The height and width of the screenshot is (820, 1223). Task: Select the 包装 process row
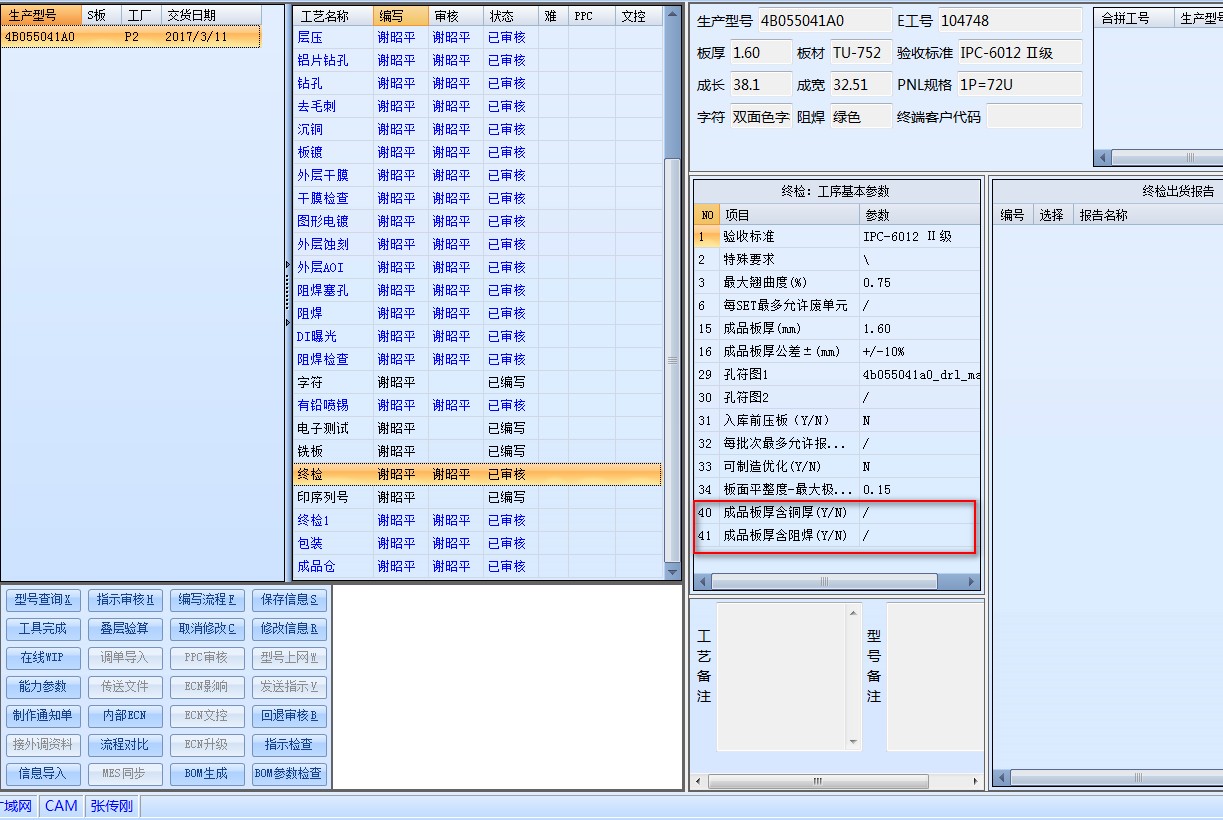tap(478, 543)
